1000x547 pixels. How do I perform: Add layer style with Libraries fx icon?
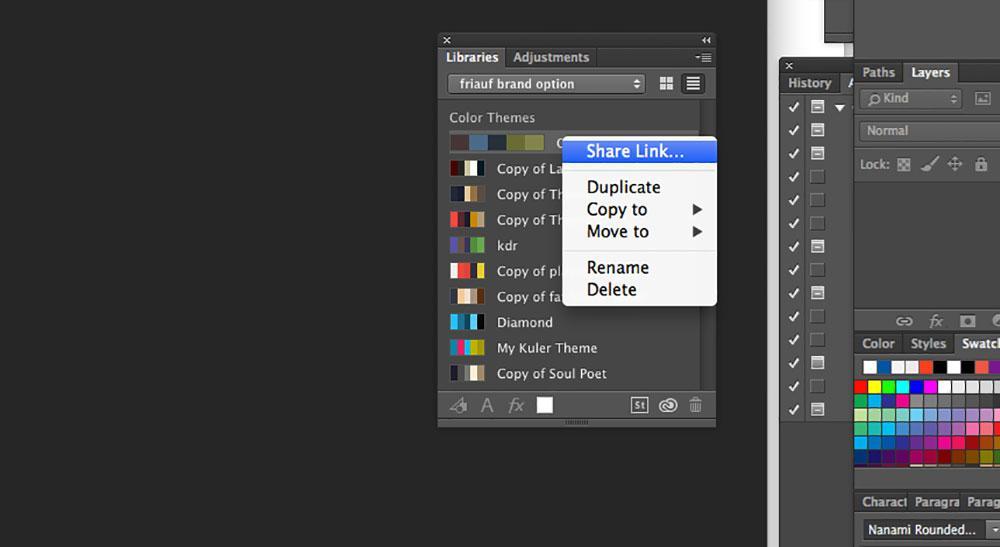tap(516, 405)
